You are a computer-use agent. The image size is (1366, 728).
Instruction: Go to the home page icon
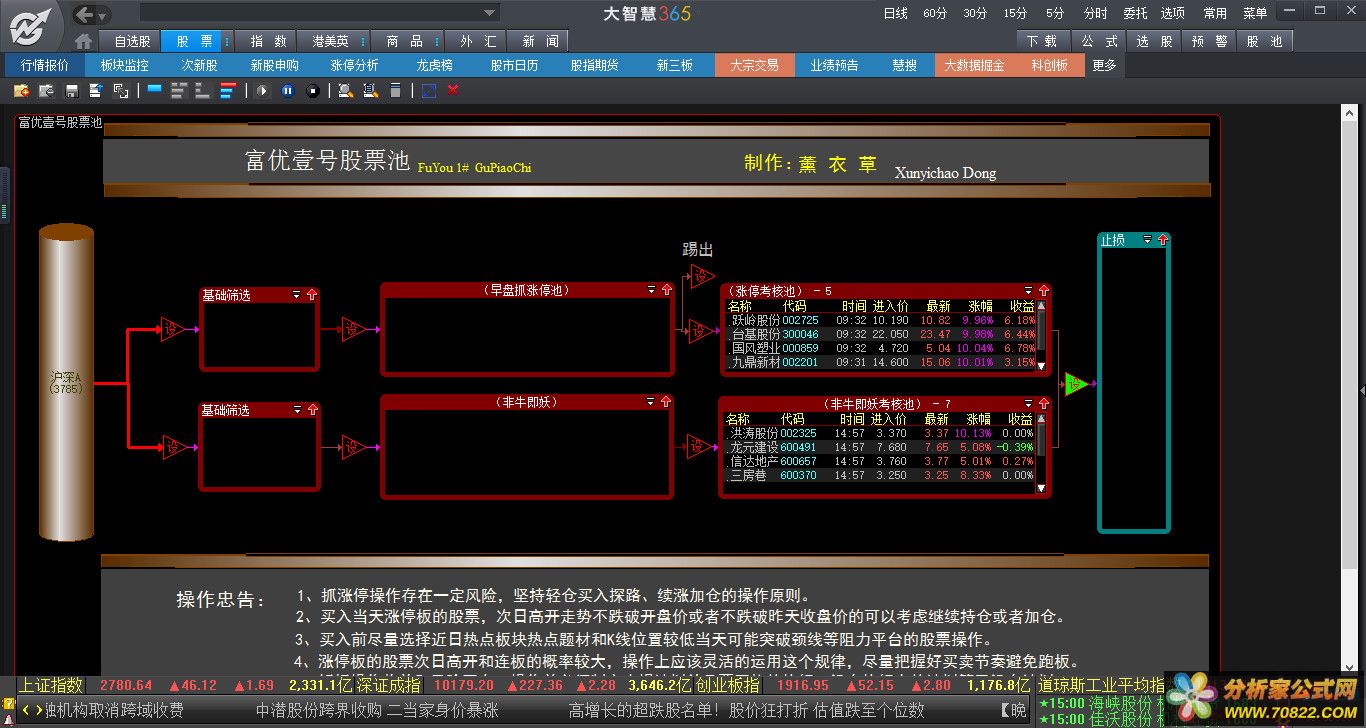point(84,42)
